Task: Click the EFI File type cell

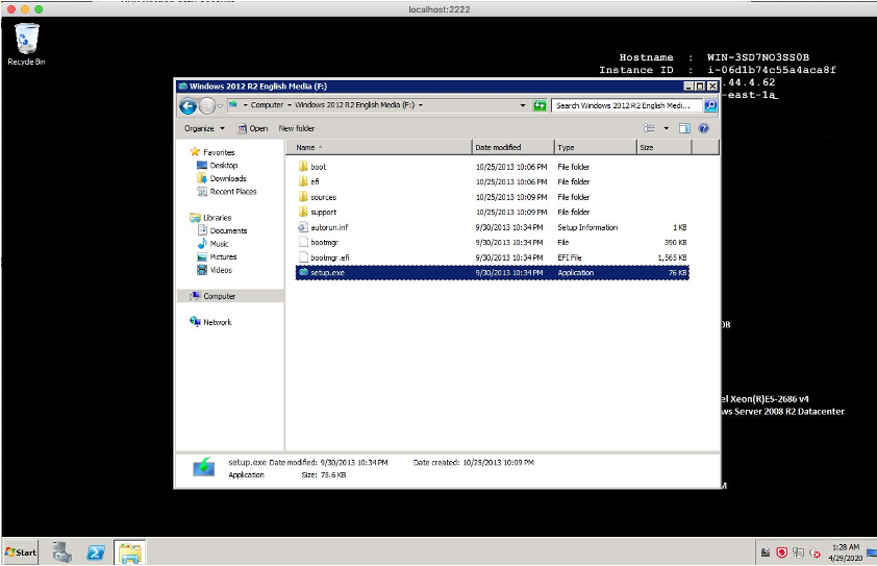Action: [569, 257]
